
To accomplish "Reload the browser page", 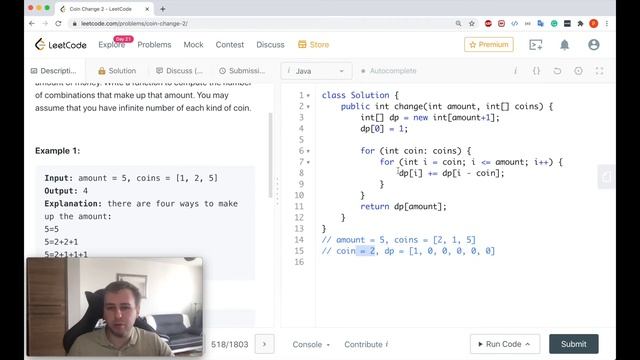I will point(58,24).
